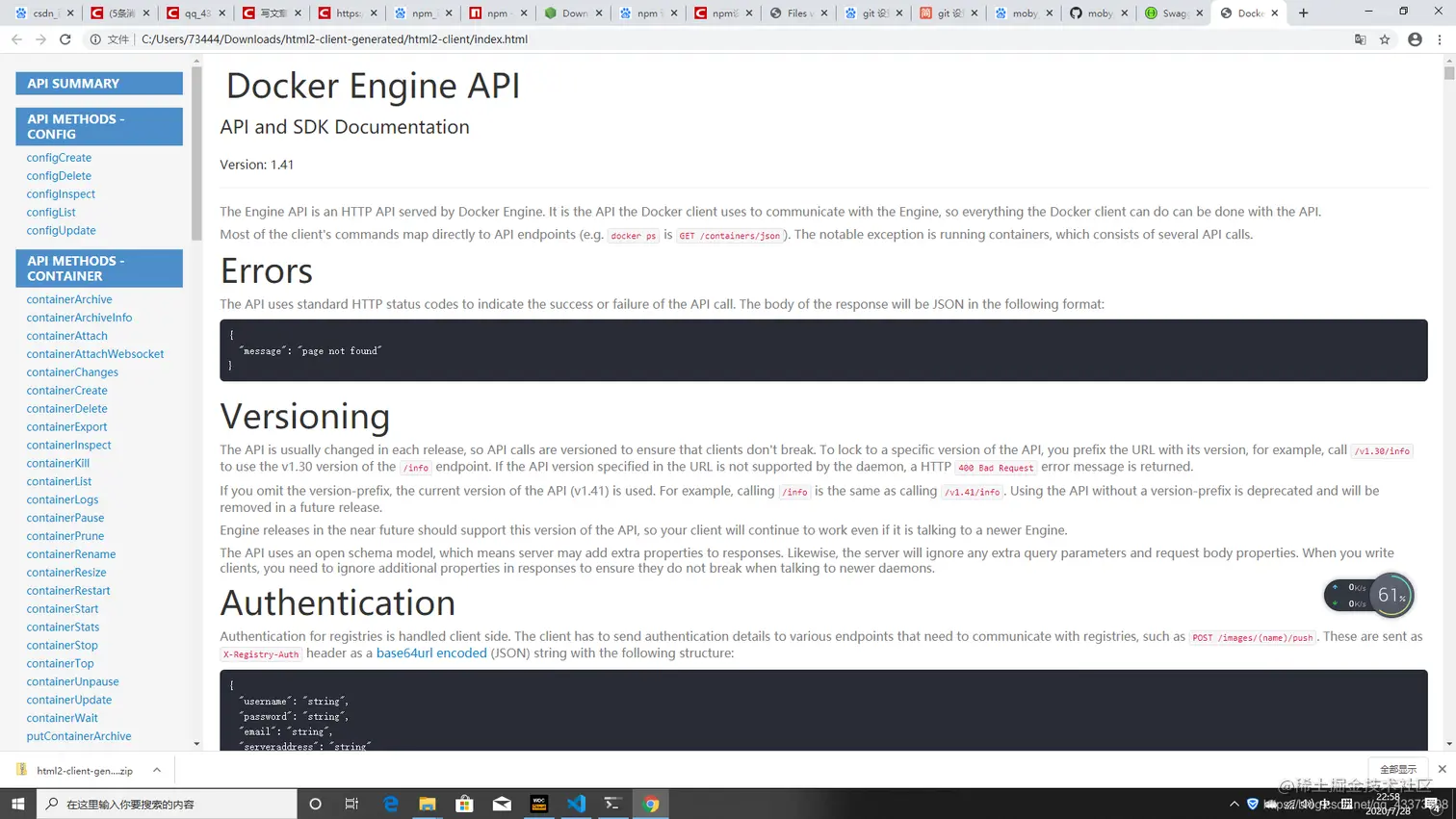
Task: Open the configCreate method link
Action: (59, 158)
